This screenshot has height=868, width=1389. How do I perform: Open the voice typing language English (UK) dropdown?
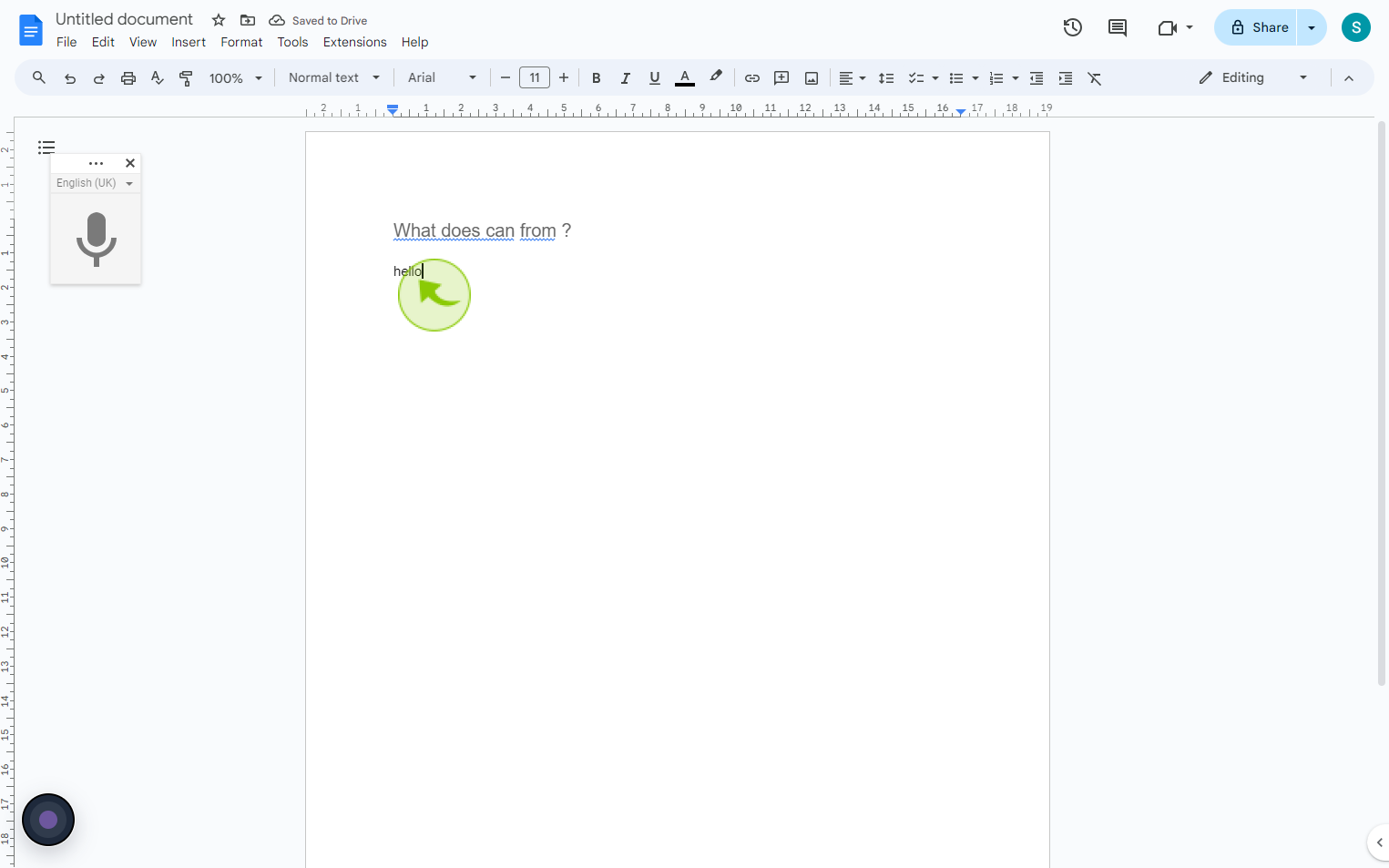[x=95, y=183]
